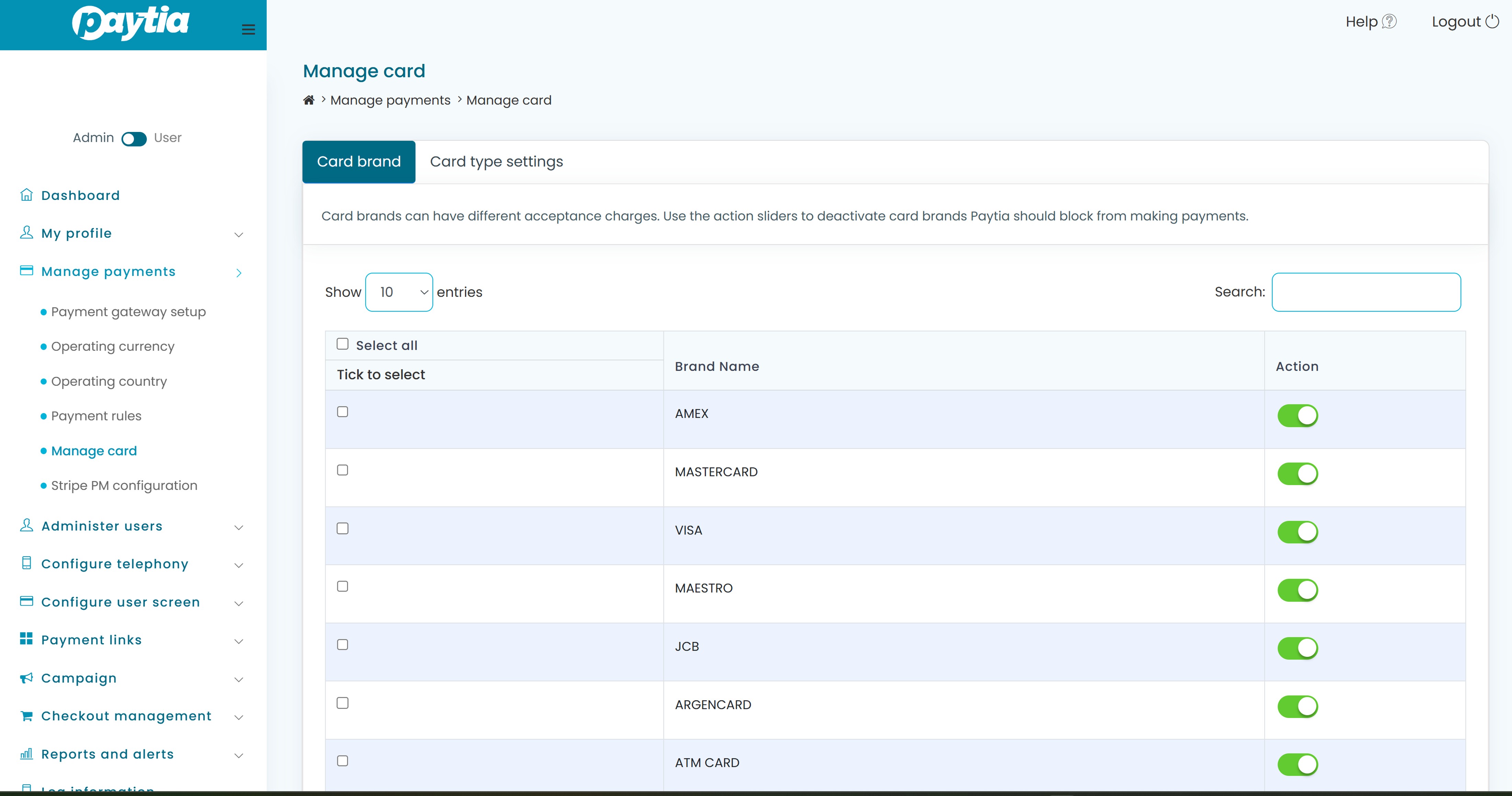Click the Reports and alerts chart icon
This screenshot has width=1512, height=796.
26,754
